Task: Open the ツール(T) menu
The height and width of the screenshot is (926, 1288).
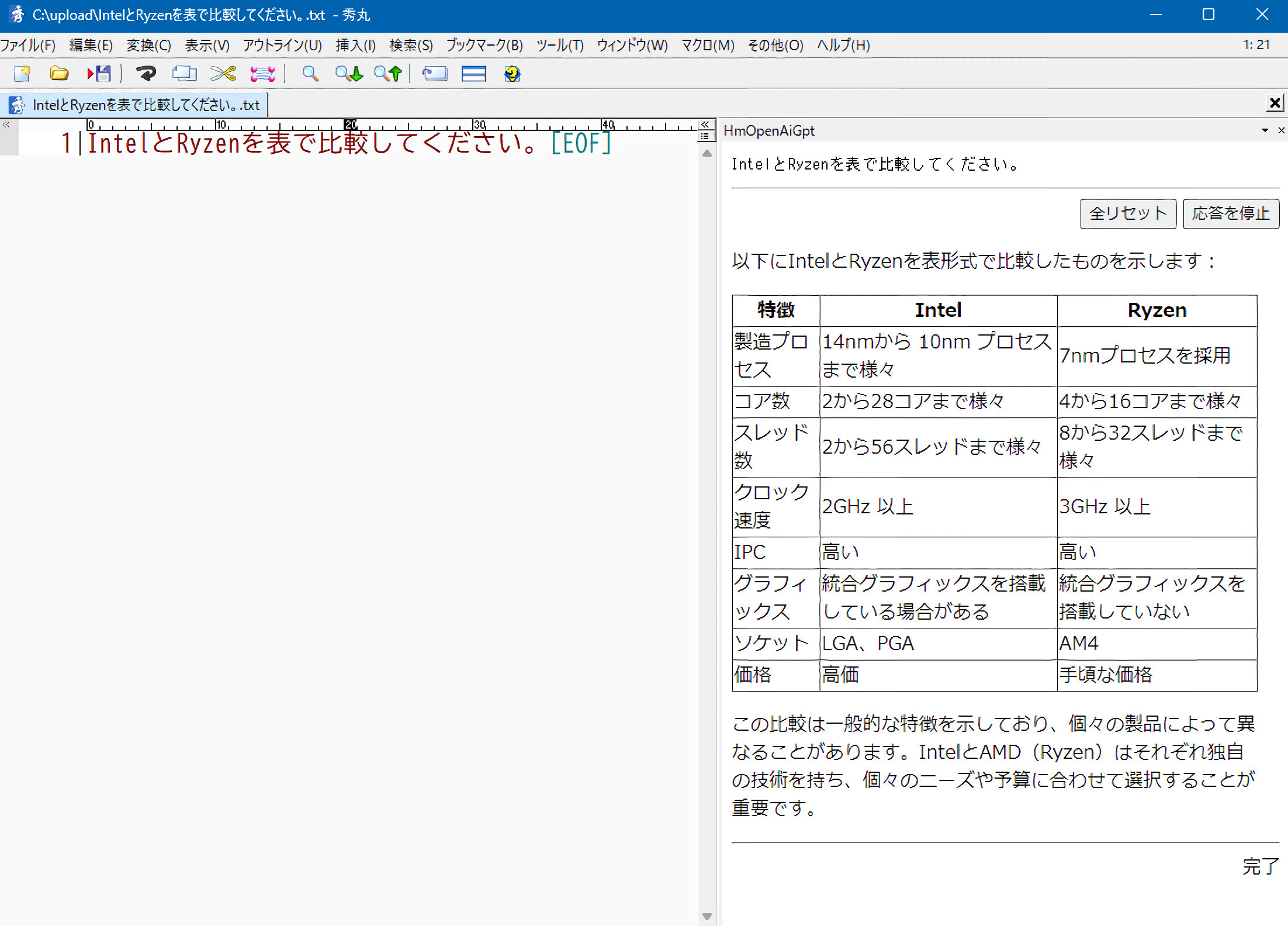Action: click(x=559, y=46)
